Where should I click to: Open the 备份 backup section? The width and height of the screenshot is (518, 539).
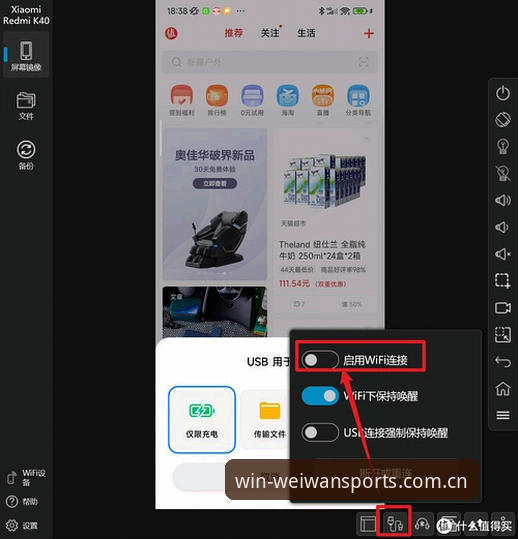coord(26,155)
